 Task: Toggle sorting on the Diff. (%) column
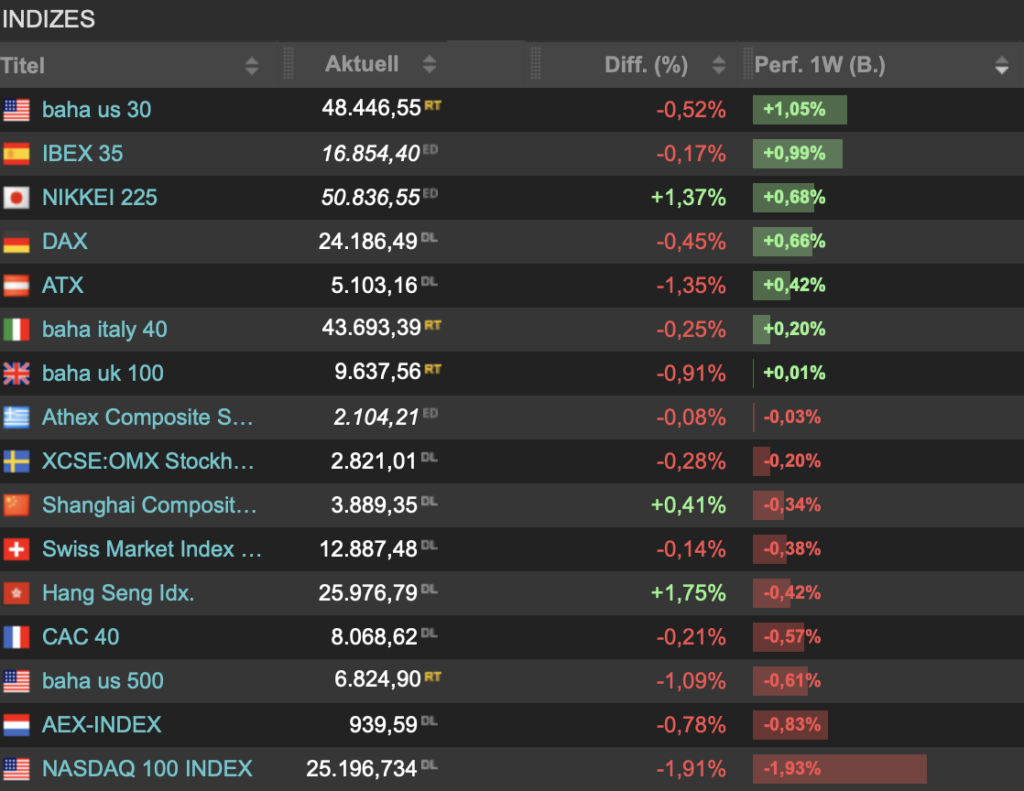718,65
